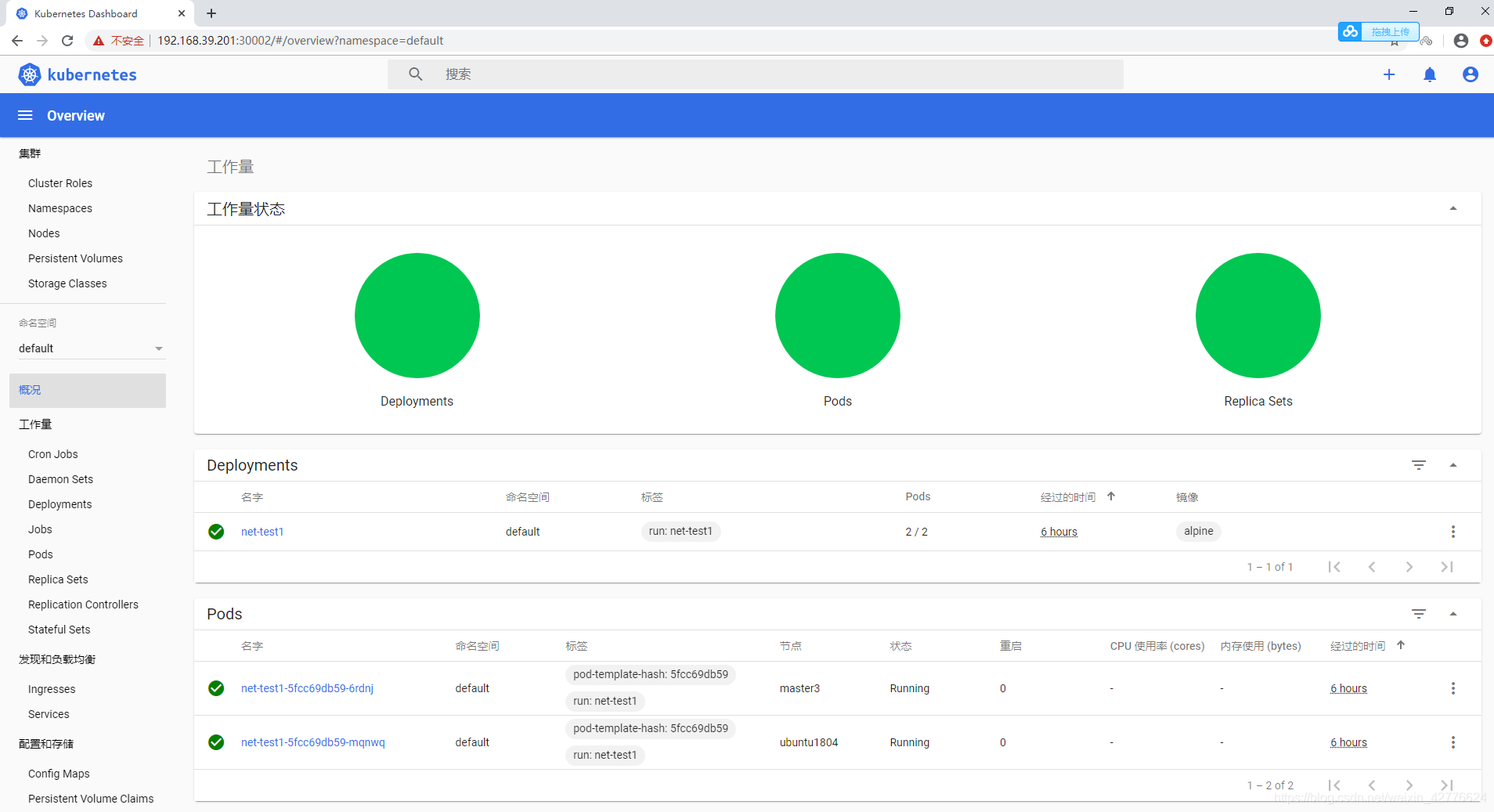The width and height of the screenshot is (1494, 812).
Task: Collapse the Deployments card
Action: (1453, 465)
